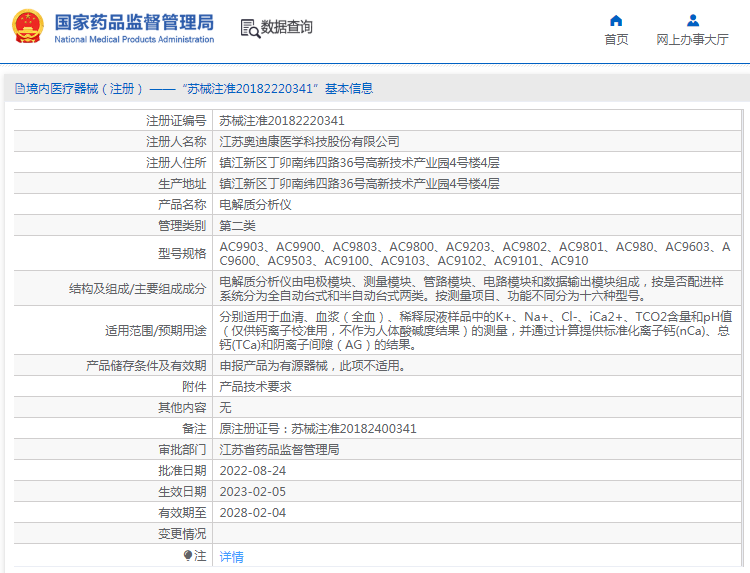Open the 详情 link in 注 row
The width and height of the screenshot is (750, 573).
[231, 556]
